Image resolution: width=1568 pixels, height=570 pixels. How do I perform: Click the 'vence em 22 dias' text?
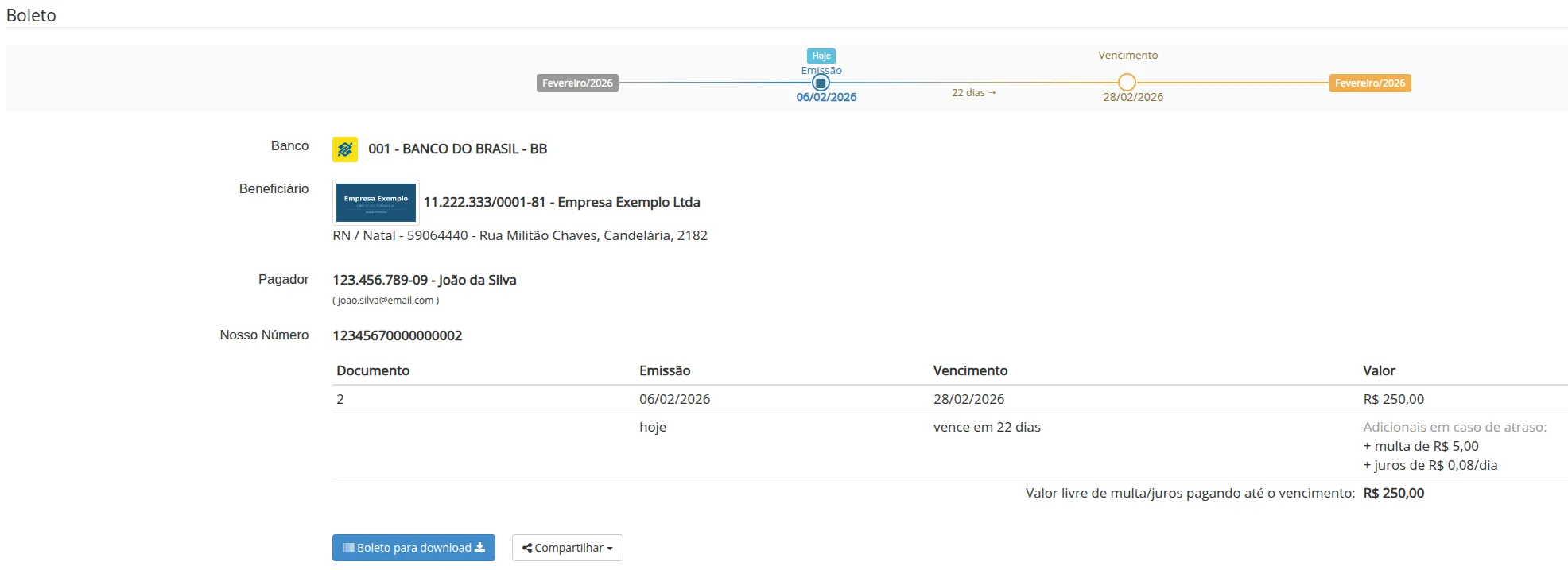[x=987, y=427]
